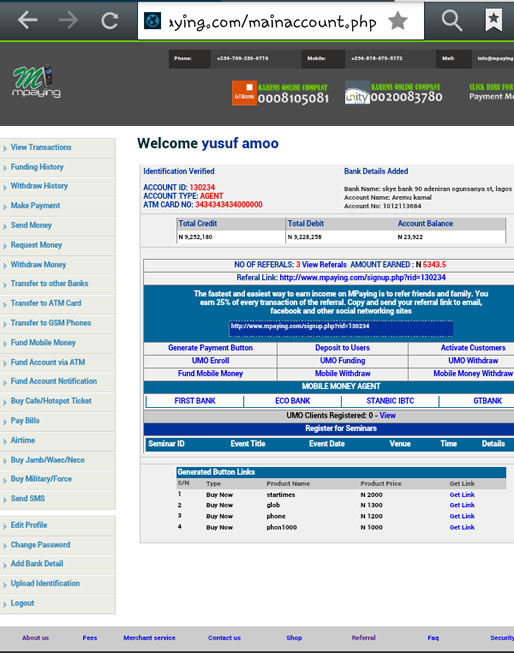Viewport: 514px width, 653px height.
Task: Open Withdraw History in the sidebar
Action: [39, 186]
